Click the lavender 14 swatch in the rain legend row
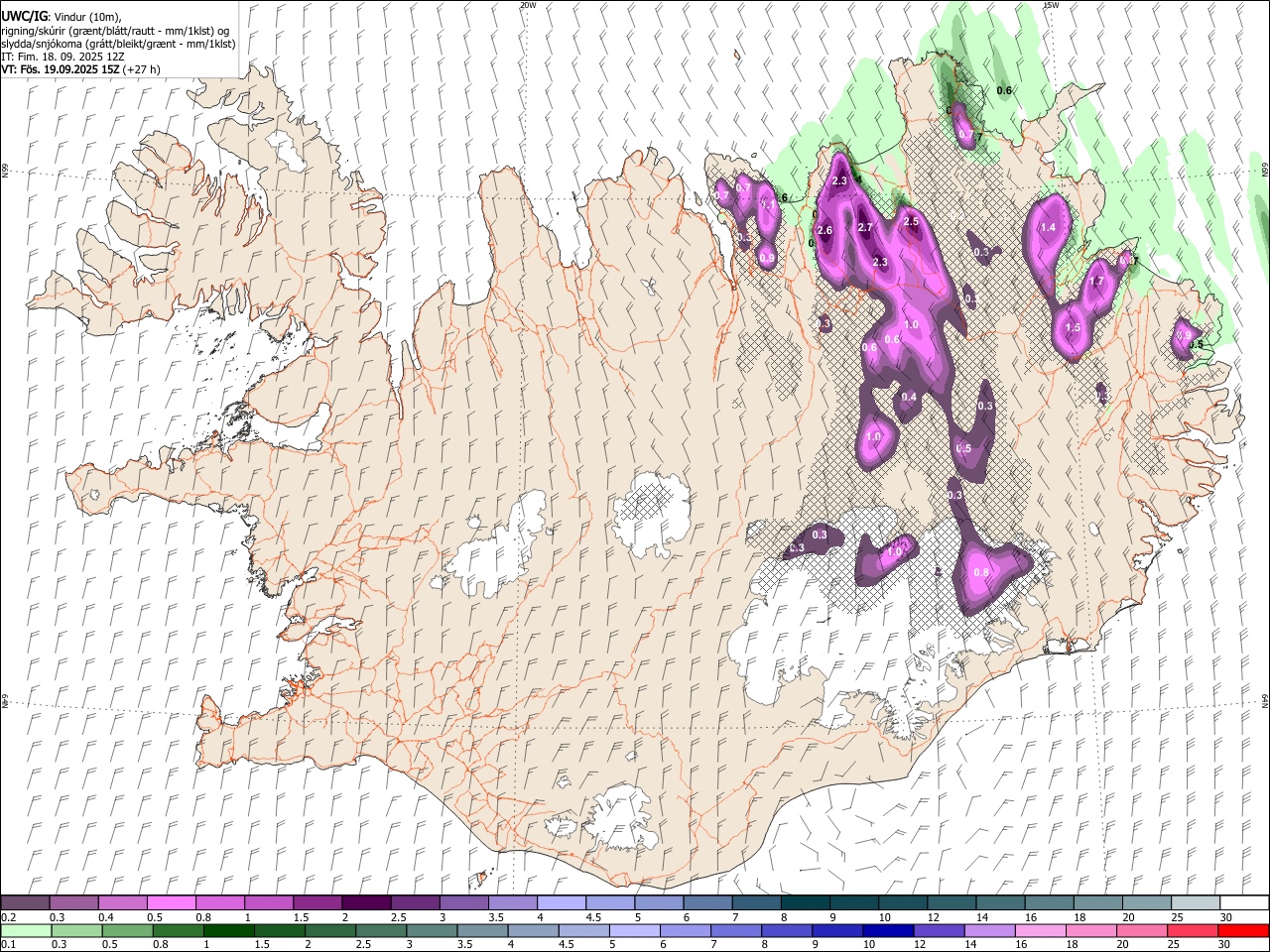Viewport: 1270px width, 952px height. [989, 930]
